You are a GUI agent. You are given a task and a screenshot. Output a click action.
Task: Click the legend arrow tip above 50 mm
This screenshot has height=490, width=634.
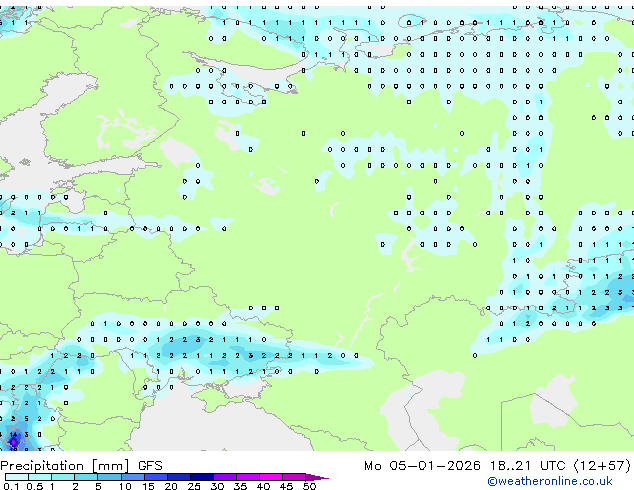click(x=317, y=478)
